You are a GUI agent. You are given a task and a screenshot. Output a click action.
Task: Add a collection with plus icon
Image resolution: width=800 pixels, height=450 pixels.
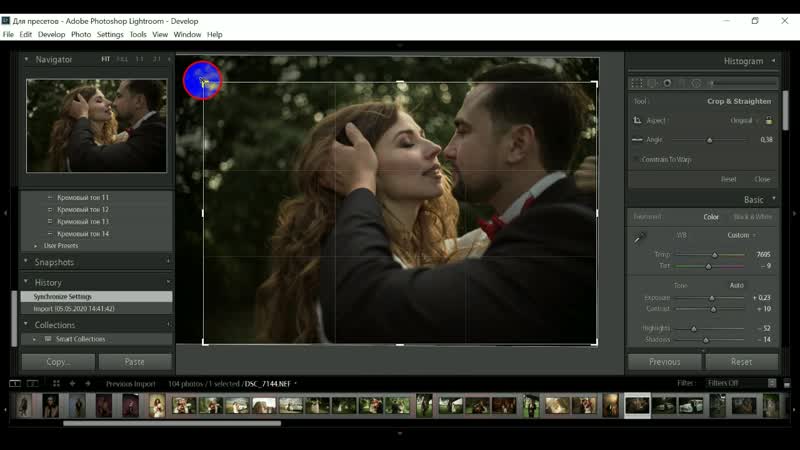[168, 324]
